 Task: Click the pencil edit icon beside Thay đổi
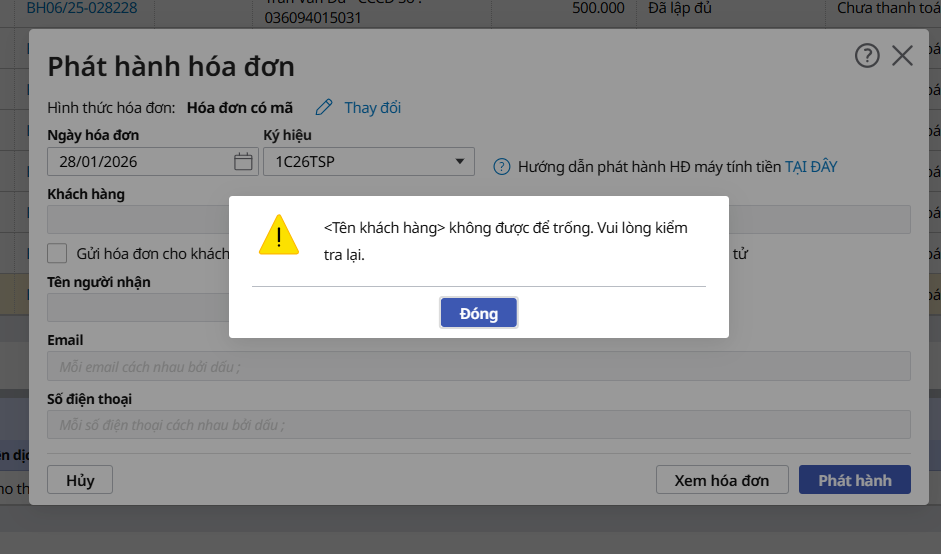324,108
